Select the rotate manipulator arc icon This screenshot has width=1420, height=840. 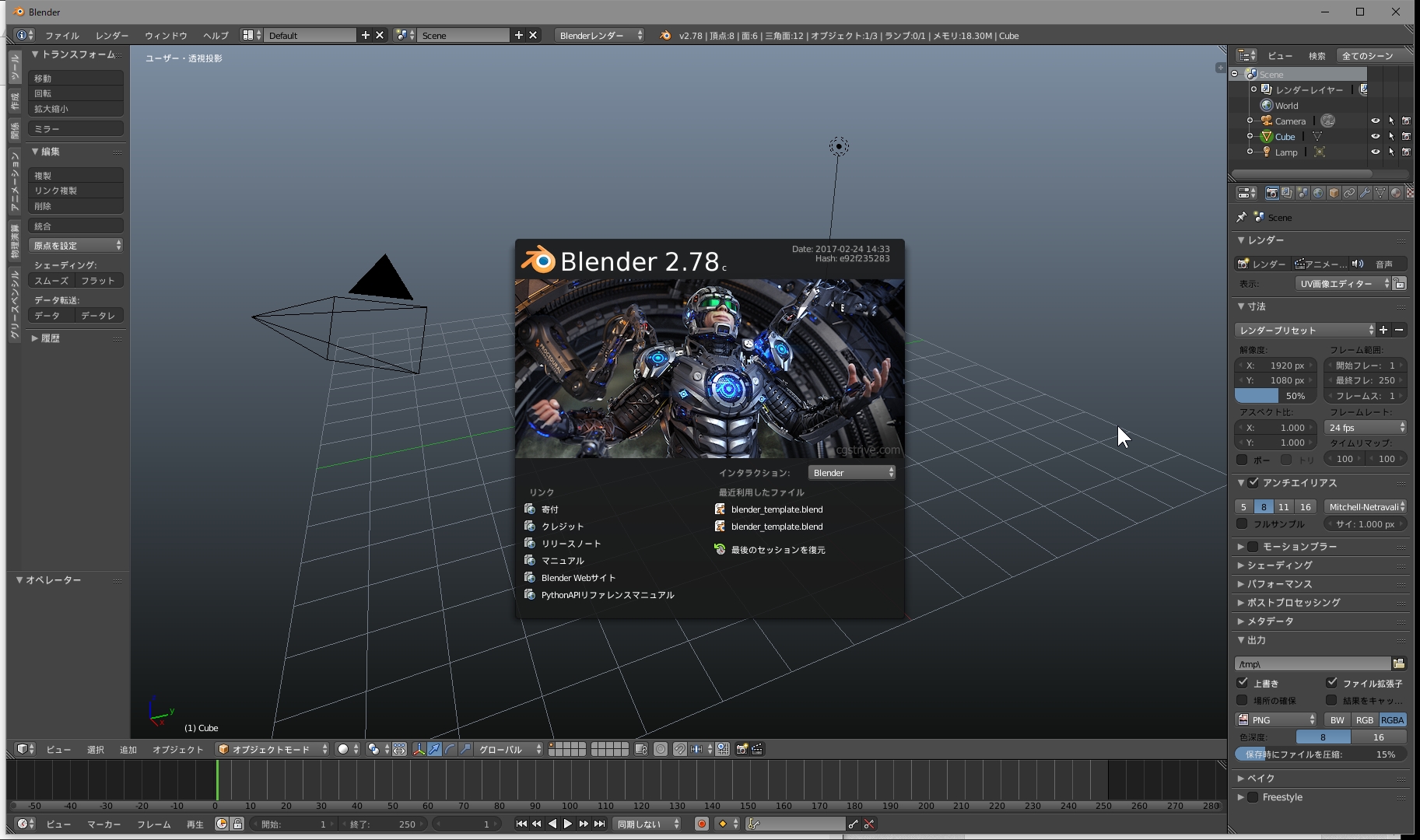click(x=450, y=749)
